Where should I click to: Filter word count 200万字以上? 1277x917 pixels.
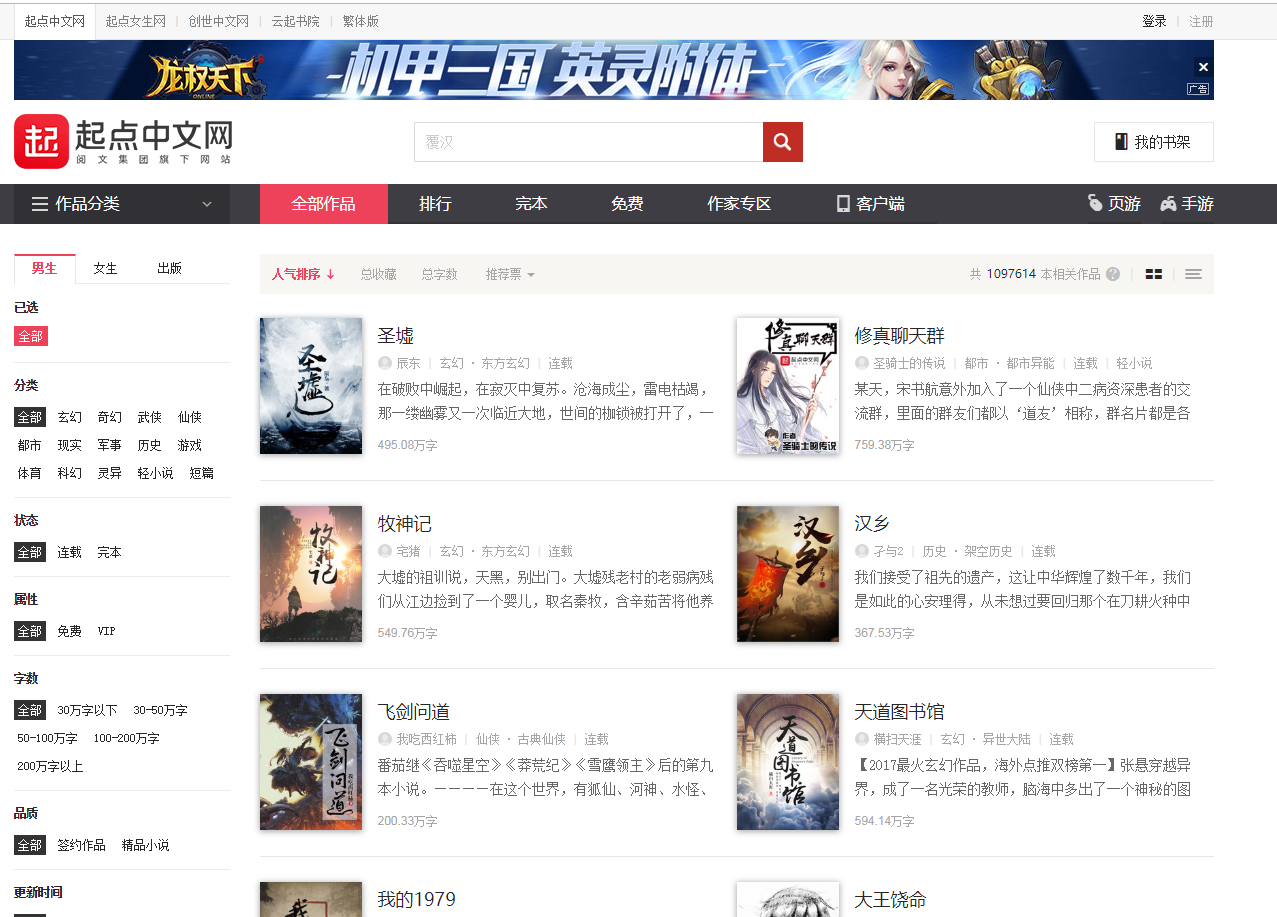coord(50,766)
